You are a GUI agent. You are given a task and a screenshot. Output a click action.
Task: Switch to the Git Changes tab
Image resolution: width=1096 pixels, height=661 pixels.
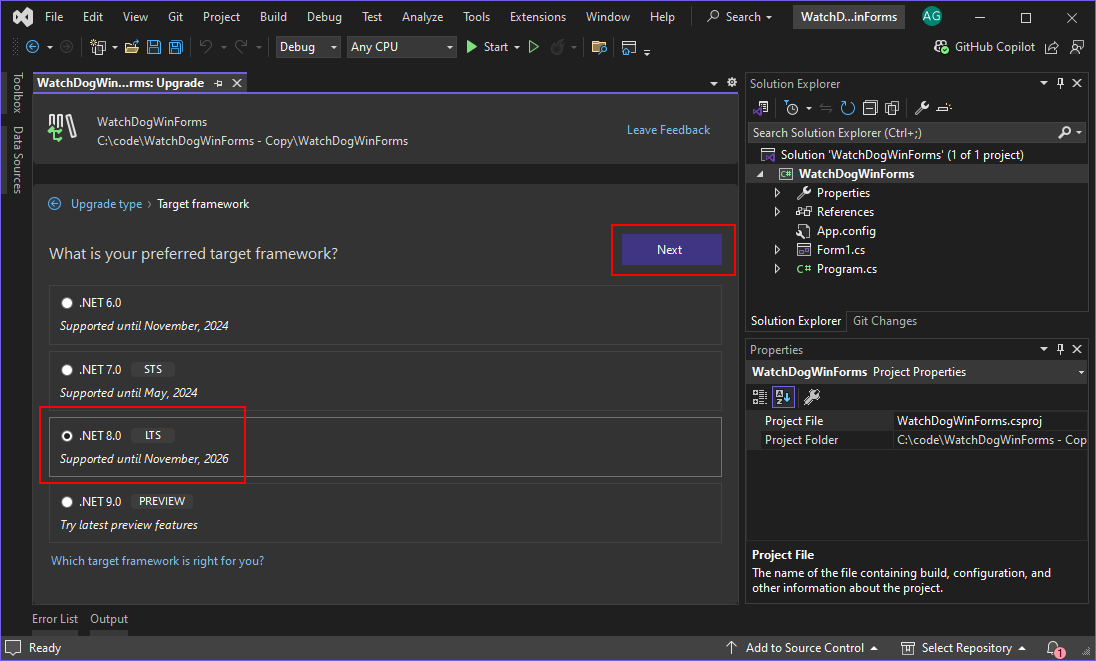(x=884, y=321)
